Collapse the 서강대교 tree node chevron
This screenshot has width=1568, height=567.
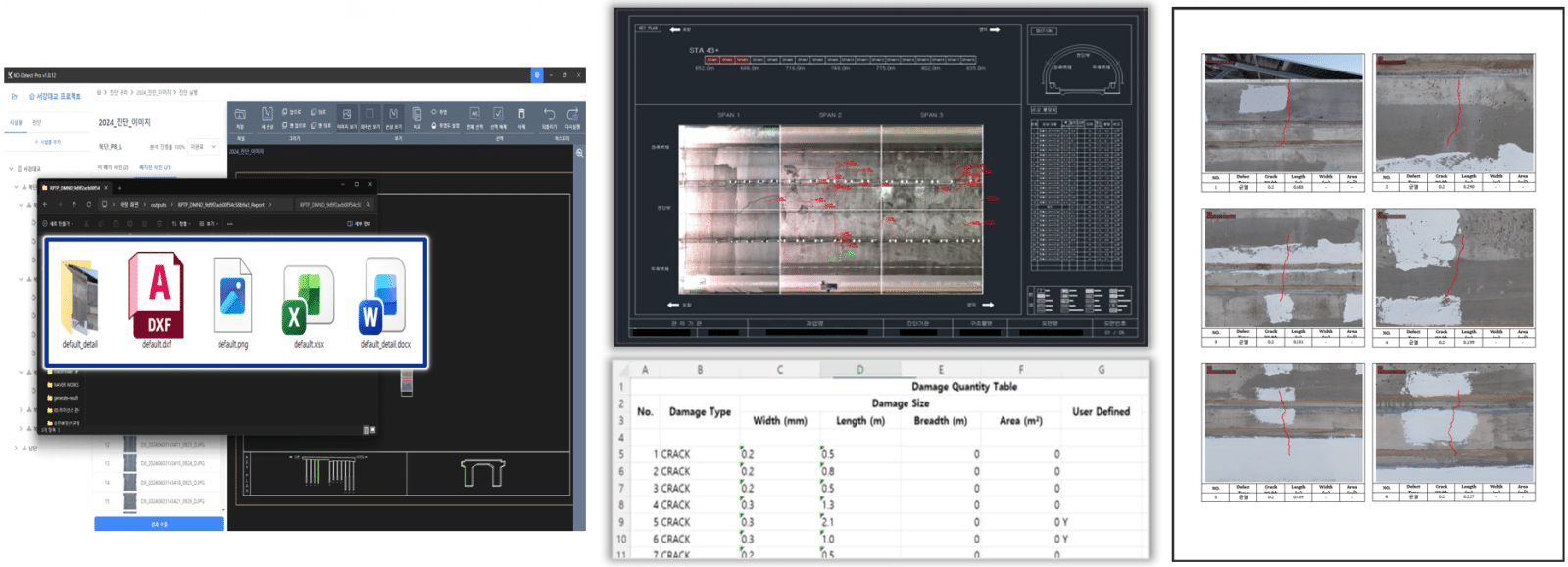(11, 169)
